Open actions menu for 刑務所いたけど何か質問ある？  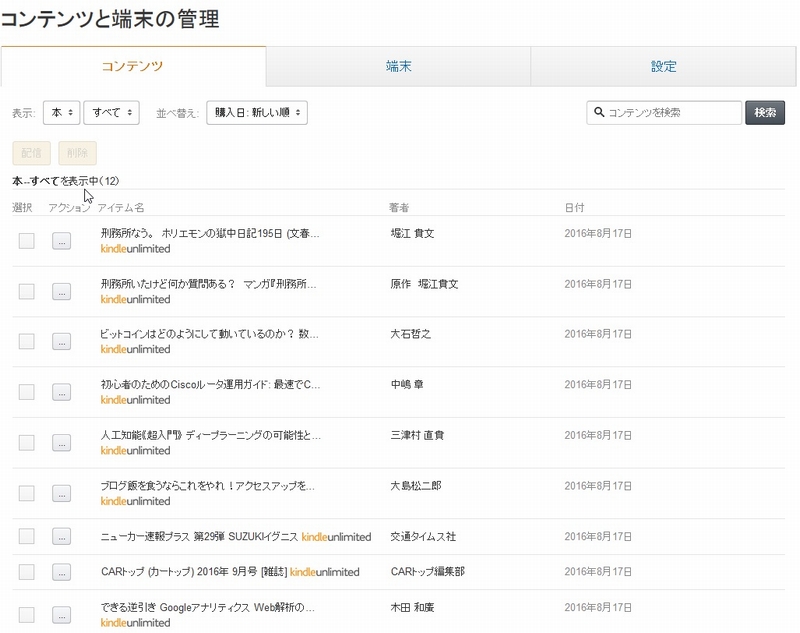point(62,291)
